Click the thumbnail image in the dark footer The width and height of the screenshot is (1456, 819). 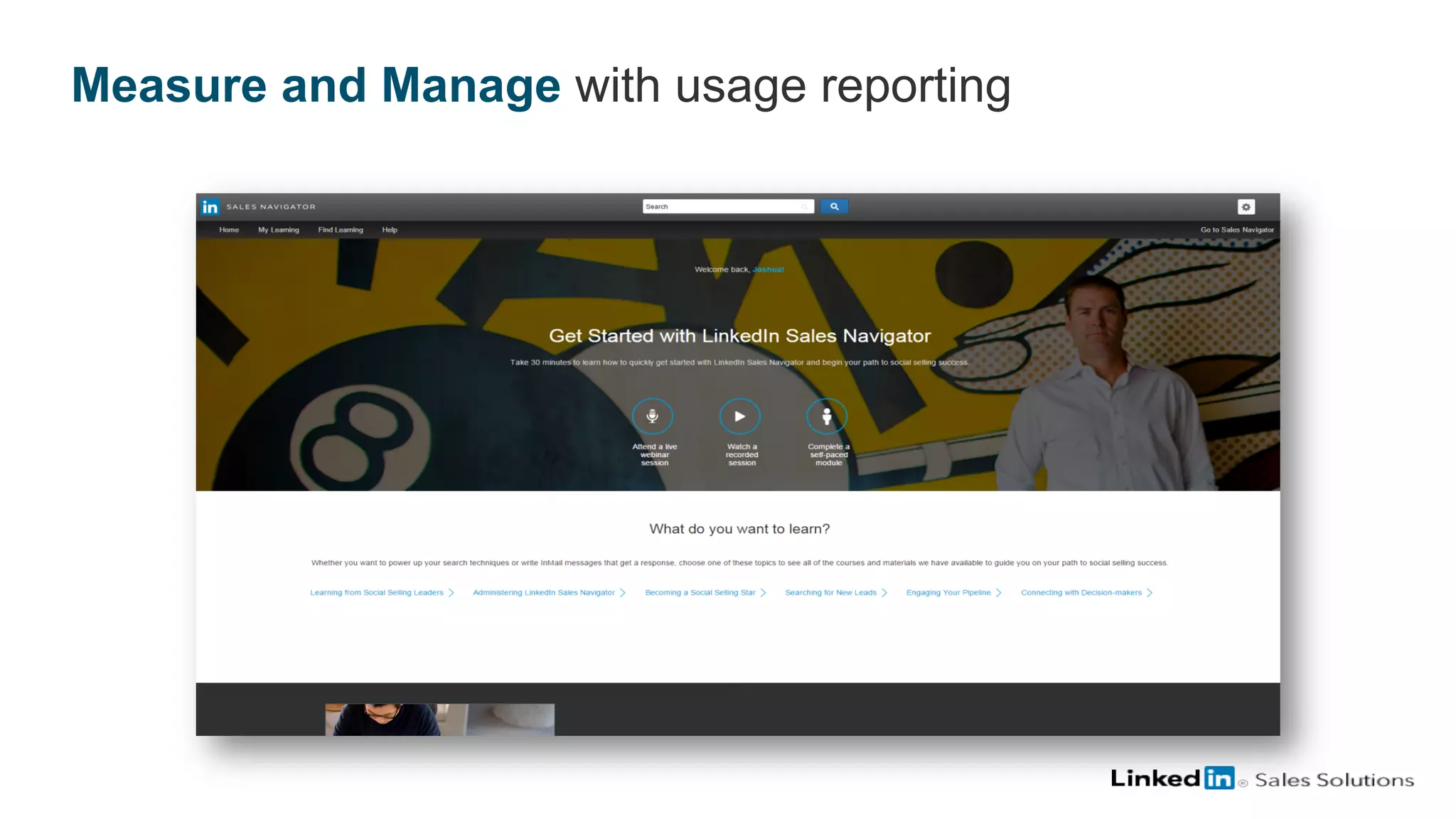point(440,719)
